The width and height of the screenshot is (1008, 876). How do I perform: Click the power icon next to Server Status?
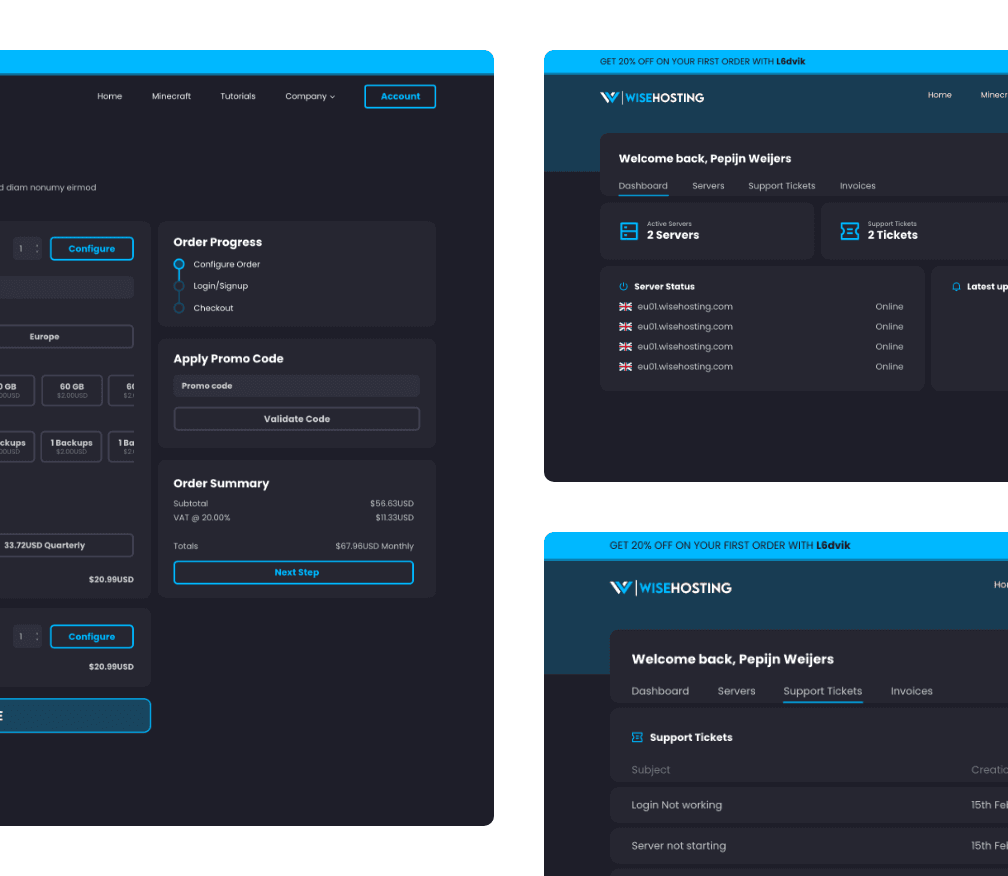pos(623,287)
